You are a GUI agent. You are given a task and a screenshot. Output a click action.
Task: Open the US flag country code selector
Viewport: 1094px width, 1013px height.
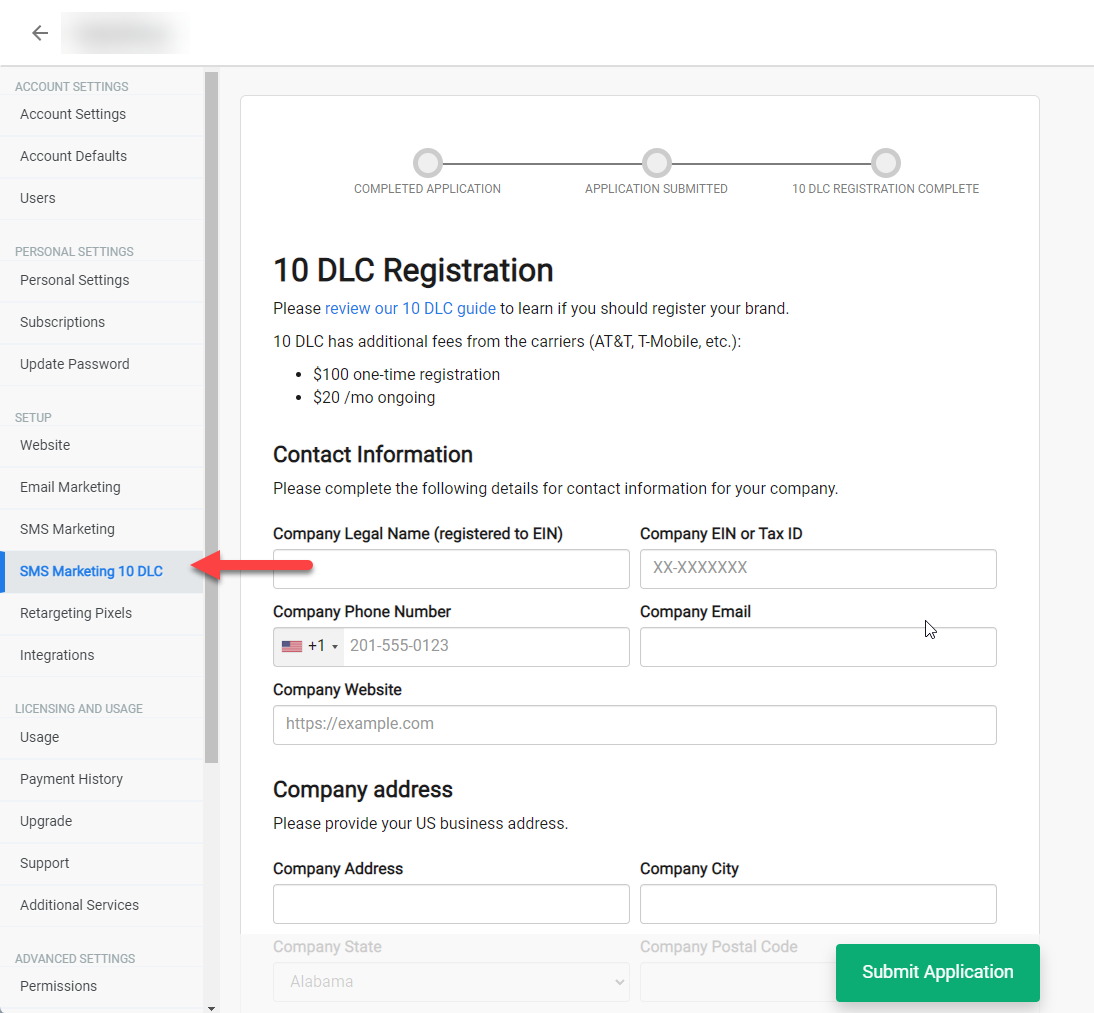(309, 646)
